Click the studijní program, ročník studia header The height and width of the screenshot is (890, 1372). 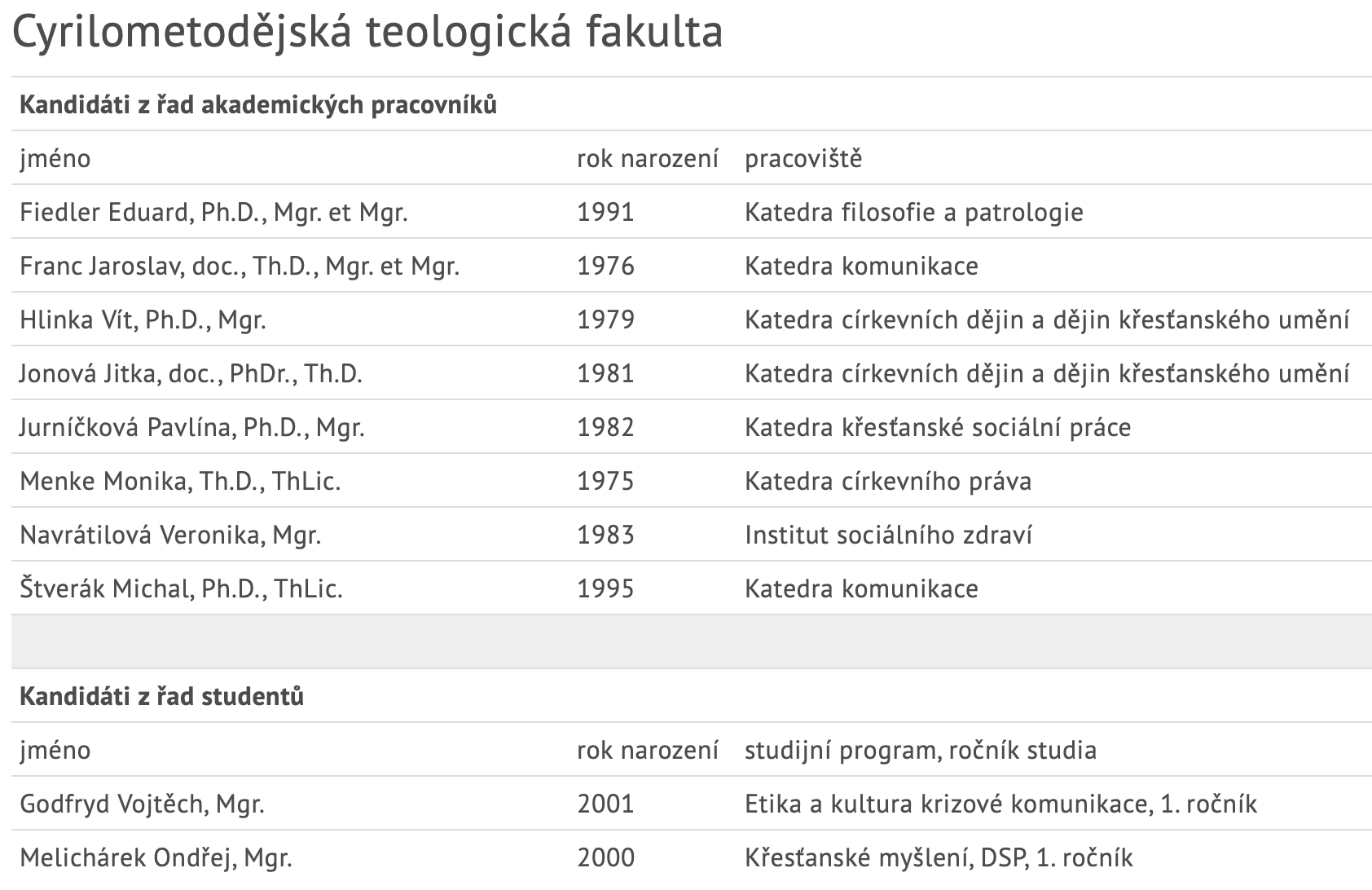pos(920,751)
